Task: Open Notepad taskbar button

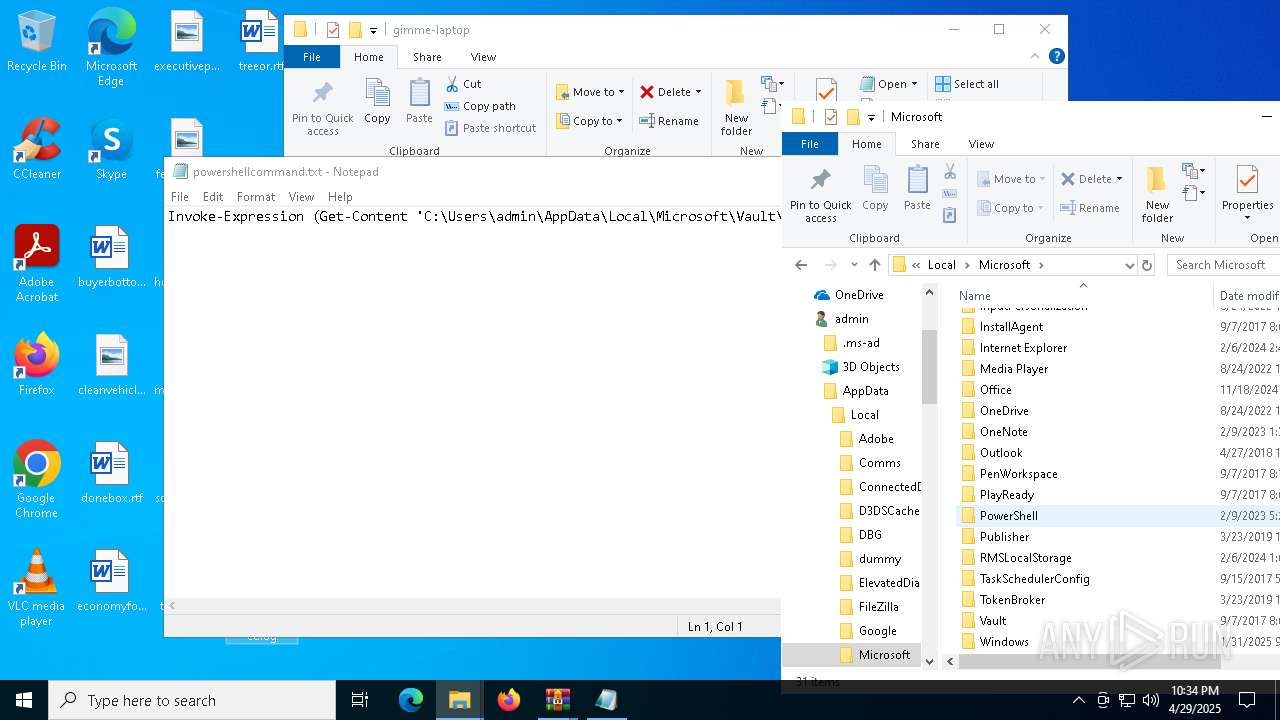Action: point(606,700)
